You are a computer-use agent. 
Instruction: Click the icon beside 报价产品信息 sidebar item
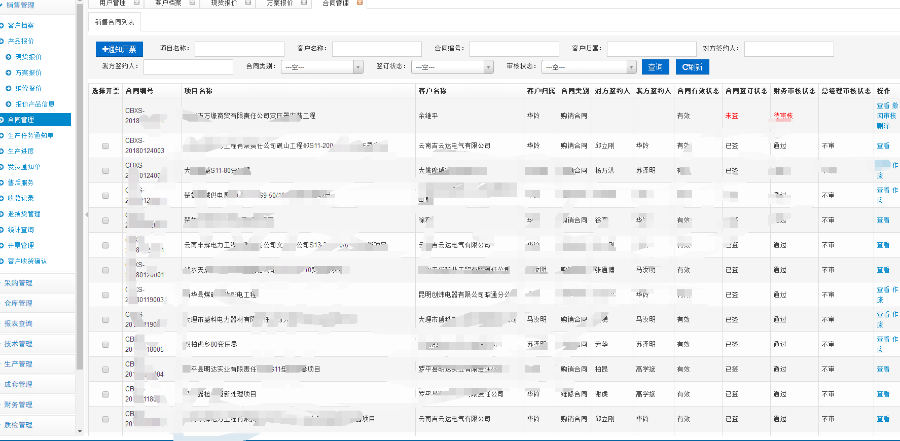9,104
